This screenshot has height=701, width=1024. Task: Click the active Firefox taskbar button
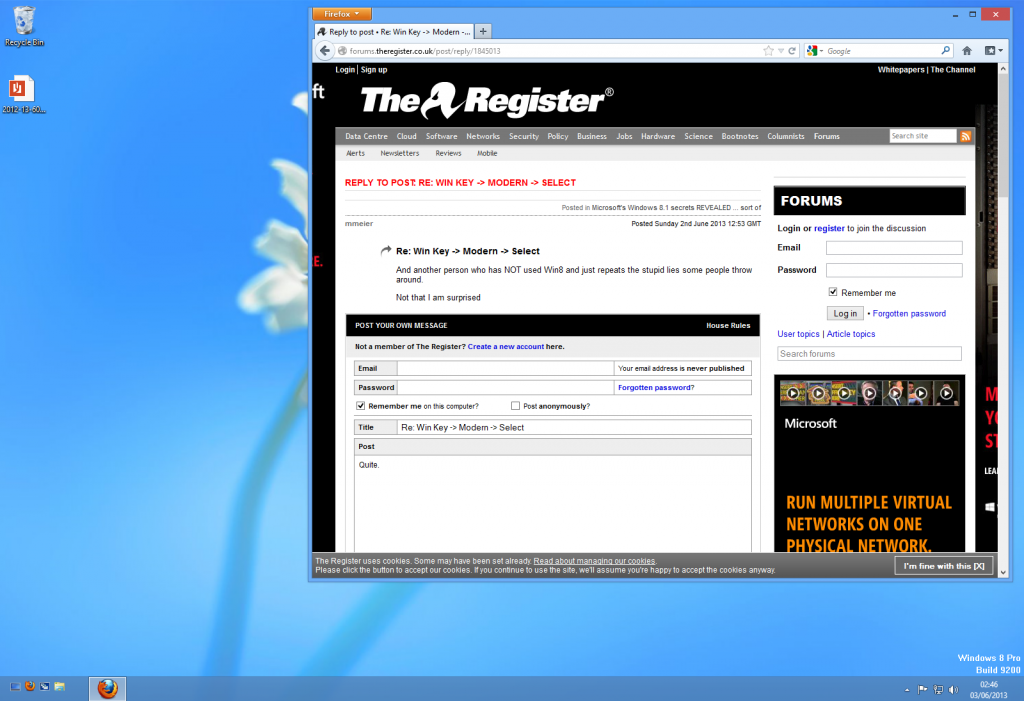point(108,689)
